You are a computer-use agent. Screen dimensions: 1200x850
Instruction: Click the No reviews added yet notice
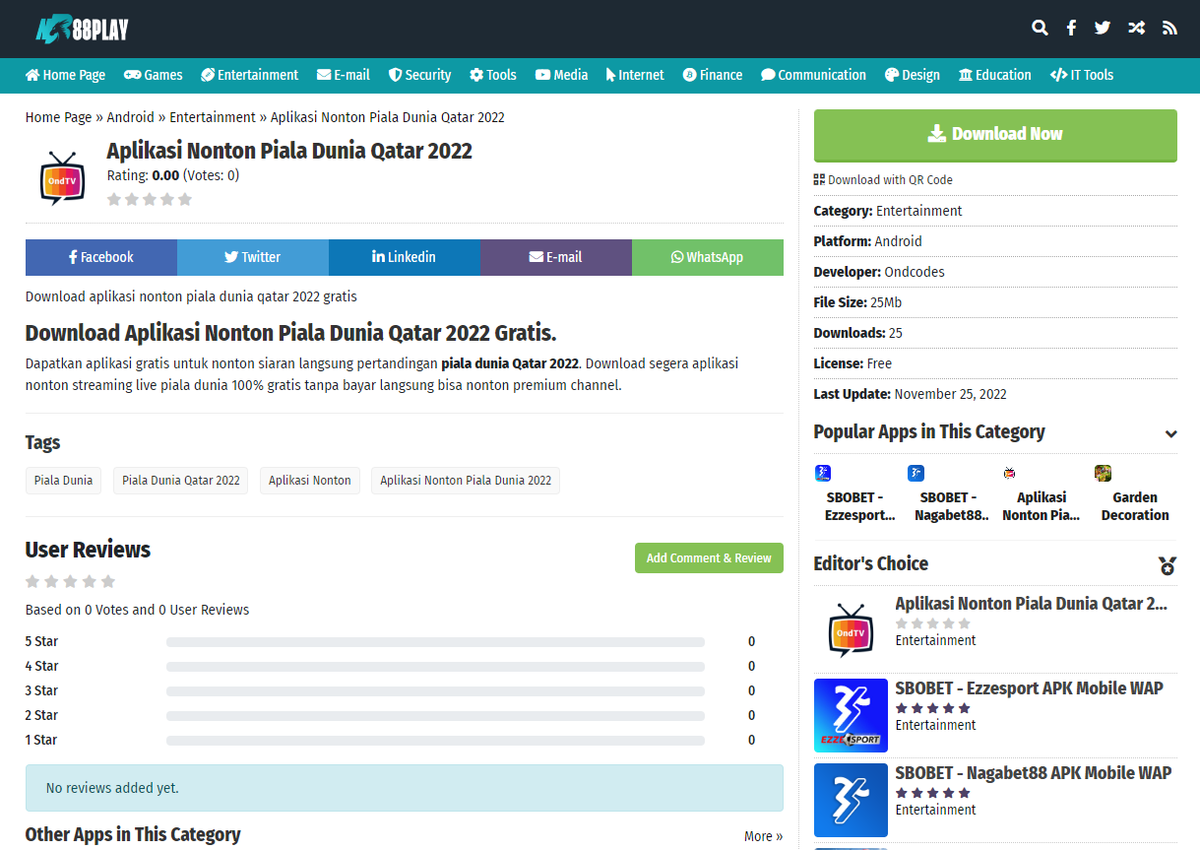click(x=404, y=788)
